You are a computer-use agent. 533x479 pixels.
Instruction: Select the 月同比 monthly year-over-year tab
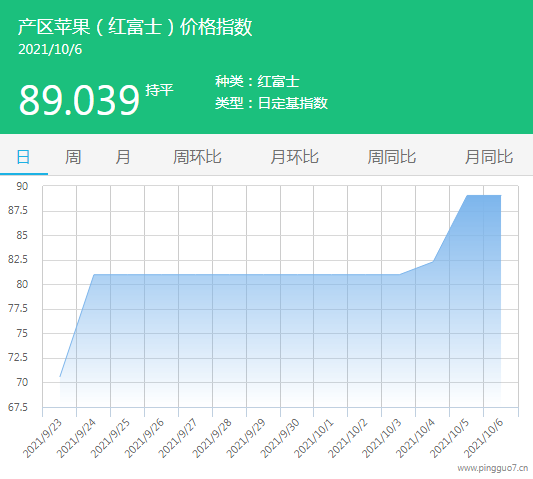489,157
